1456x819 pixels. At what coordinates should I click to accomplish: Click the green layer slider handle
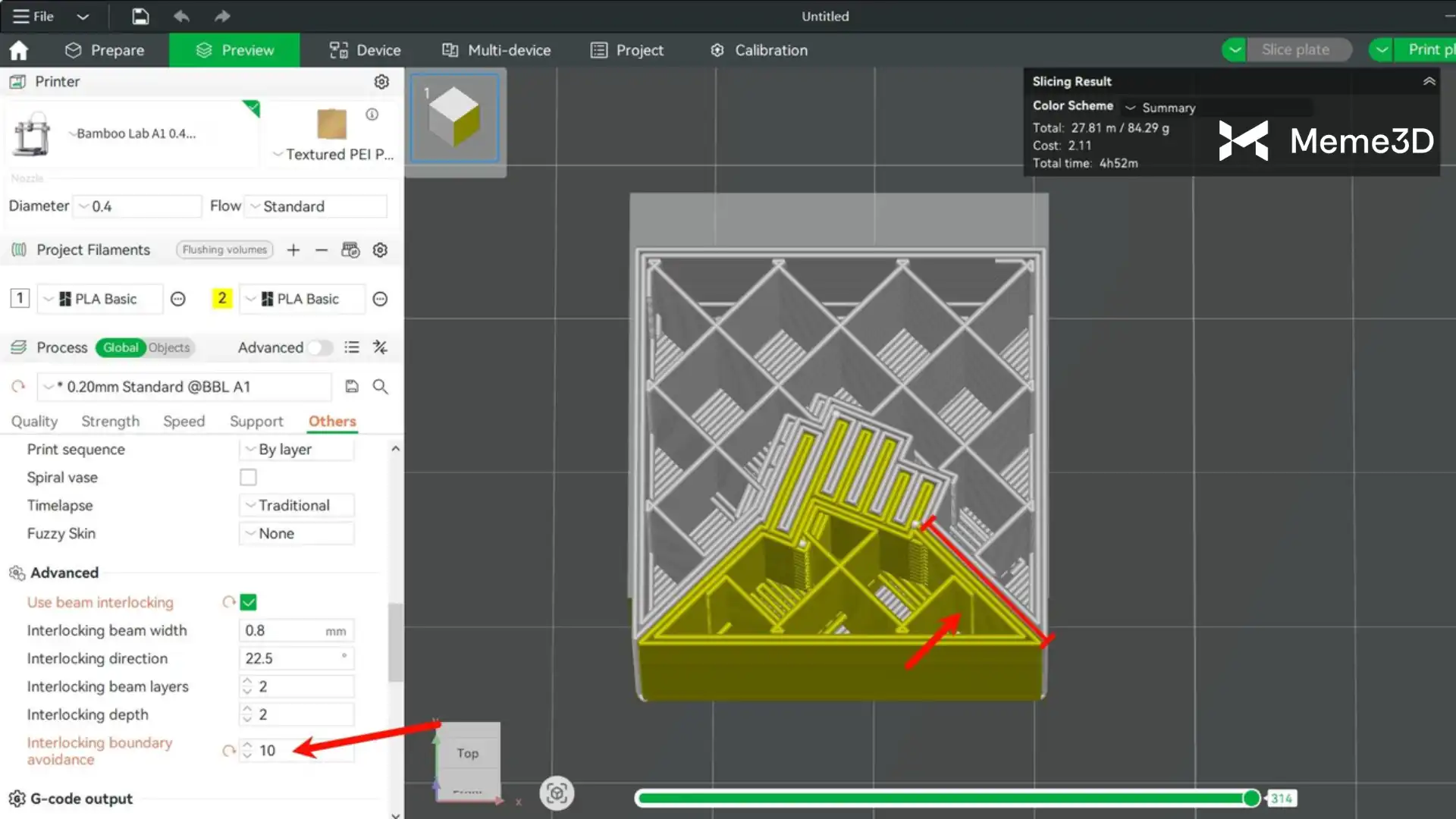pos(1251,798)
